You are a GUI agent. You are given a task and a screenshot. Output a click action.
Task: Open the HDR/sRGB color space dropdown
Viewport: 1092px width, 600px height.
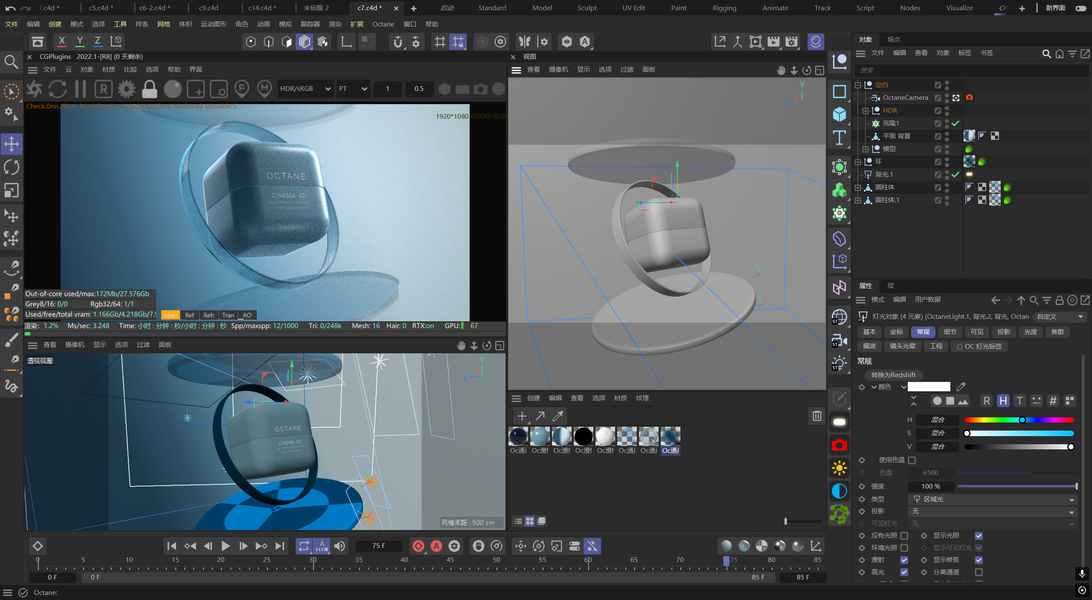(x=305, y=89)
